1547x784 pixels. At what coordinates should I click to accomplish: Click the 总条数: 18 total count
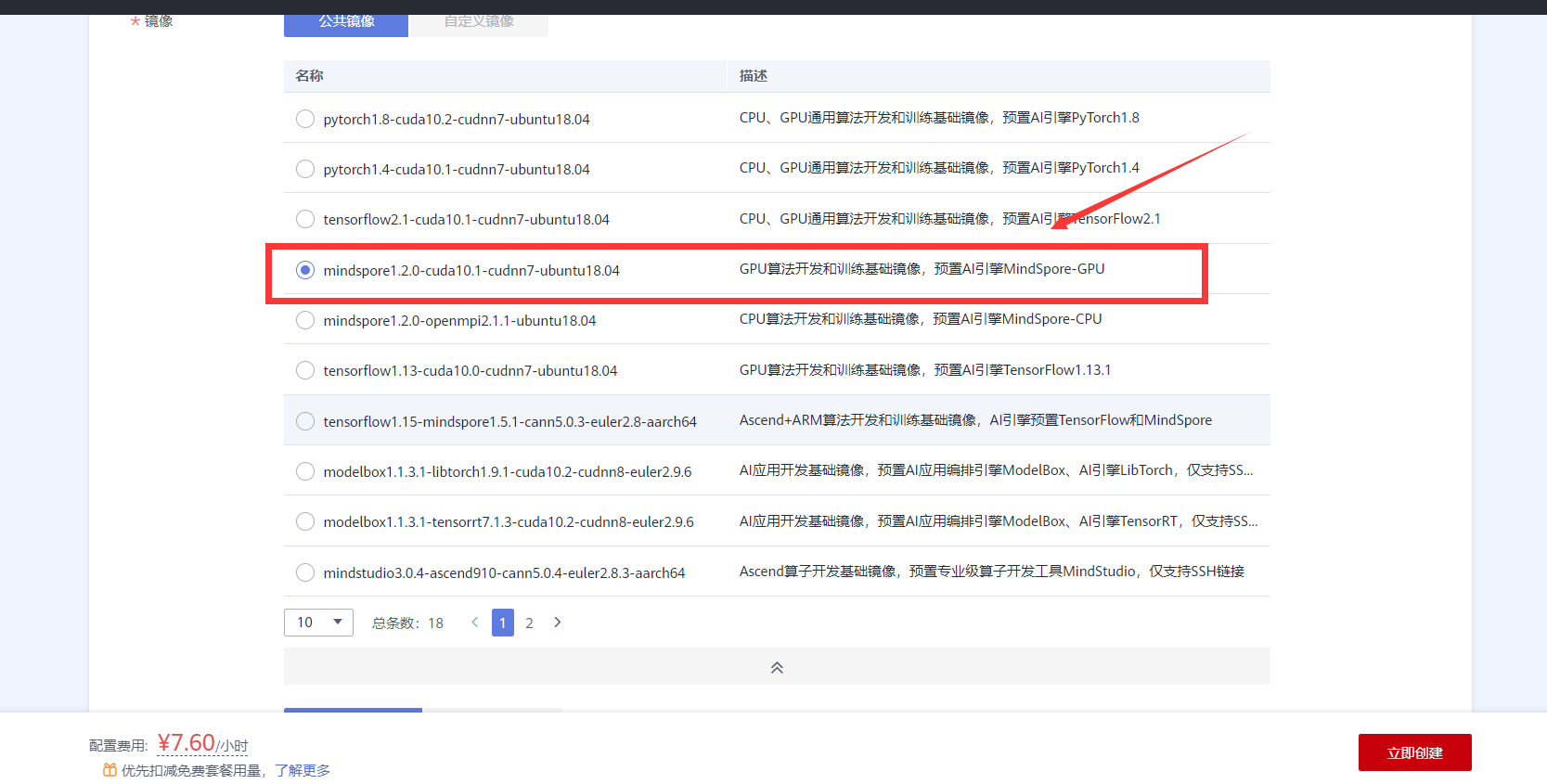pyautogui.click(x=407, y=623)
